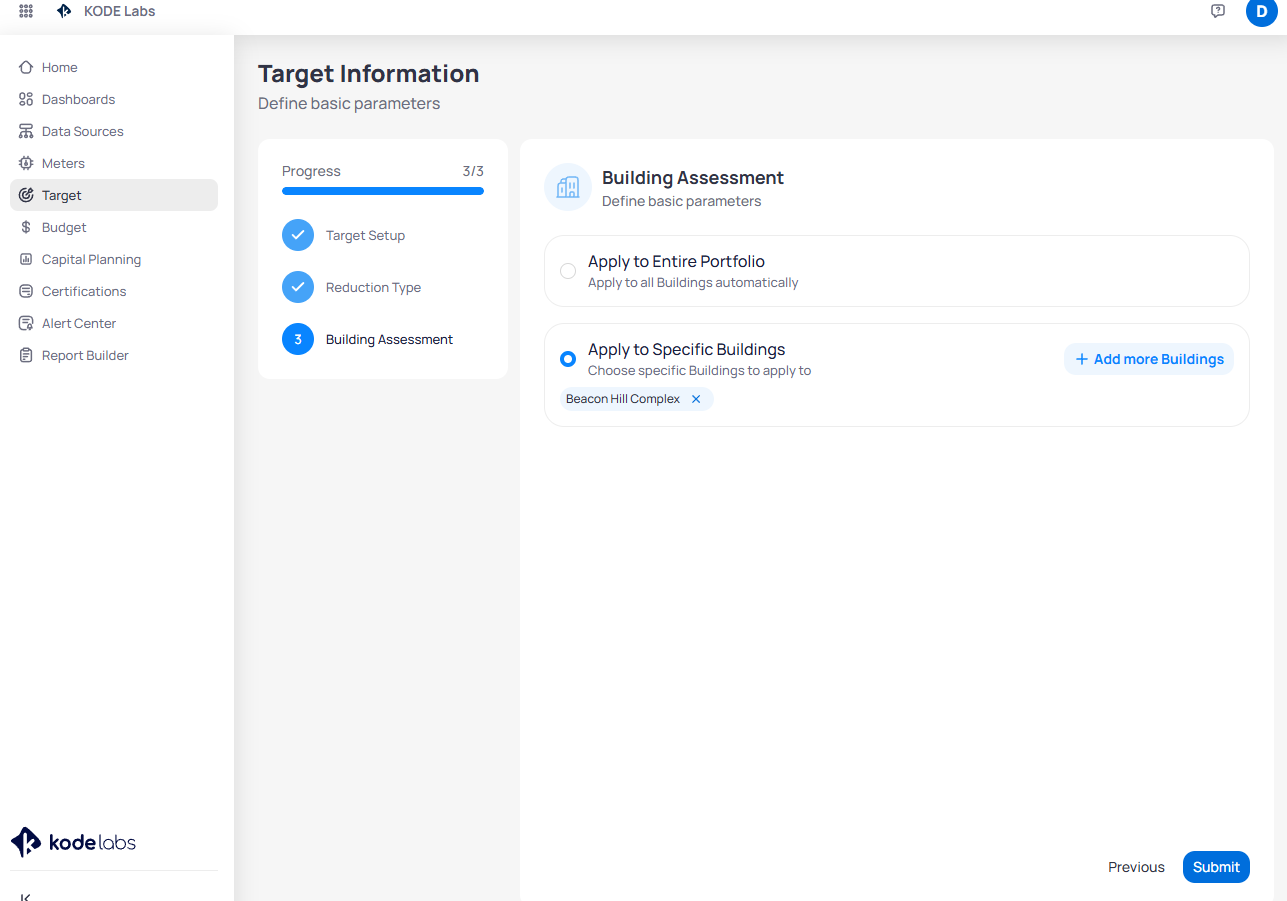Collapse the sidebar with bottom arrow

coord(26,897)
